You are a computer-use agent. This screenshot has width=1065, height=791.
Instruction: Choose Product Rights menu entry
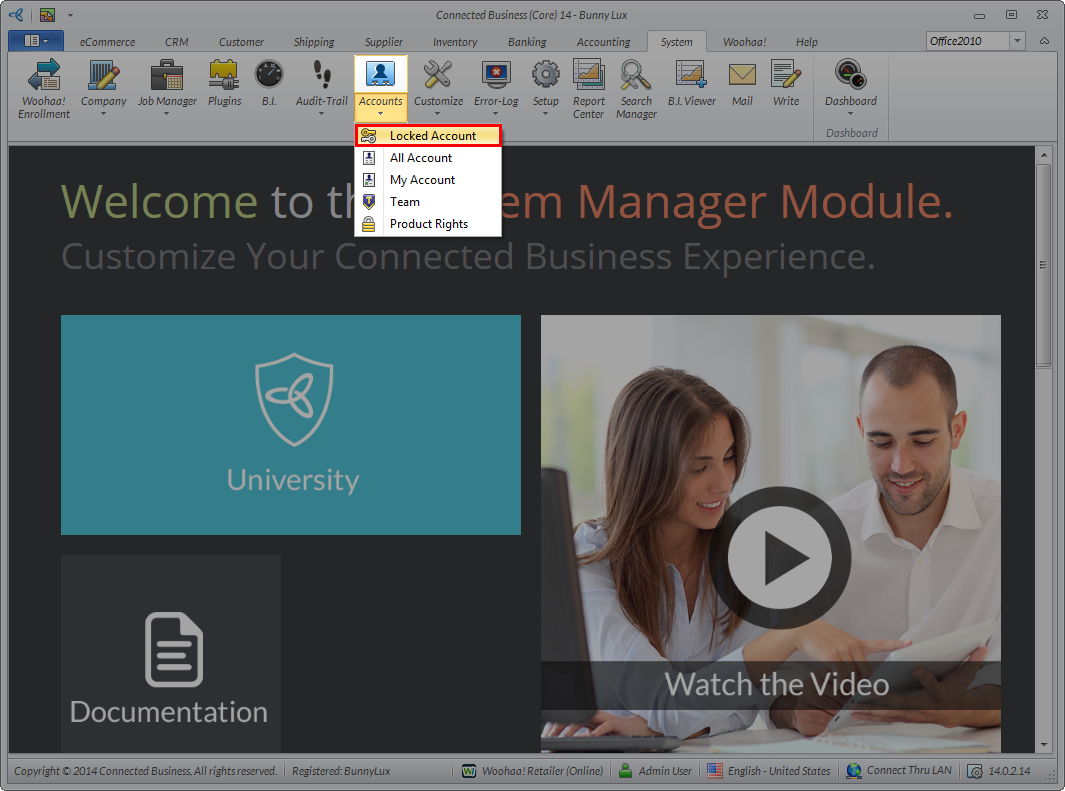[x=428, y=224]
